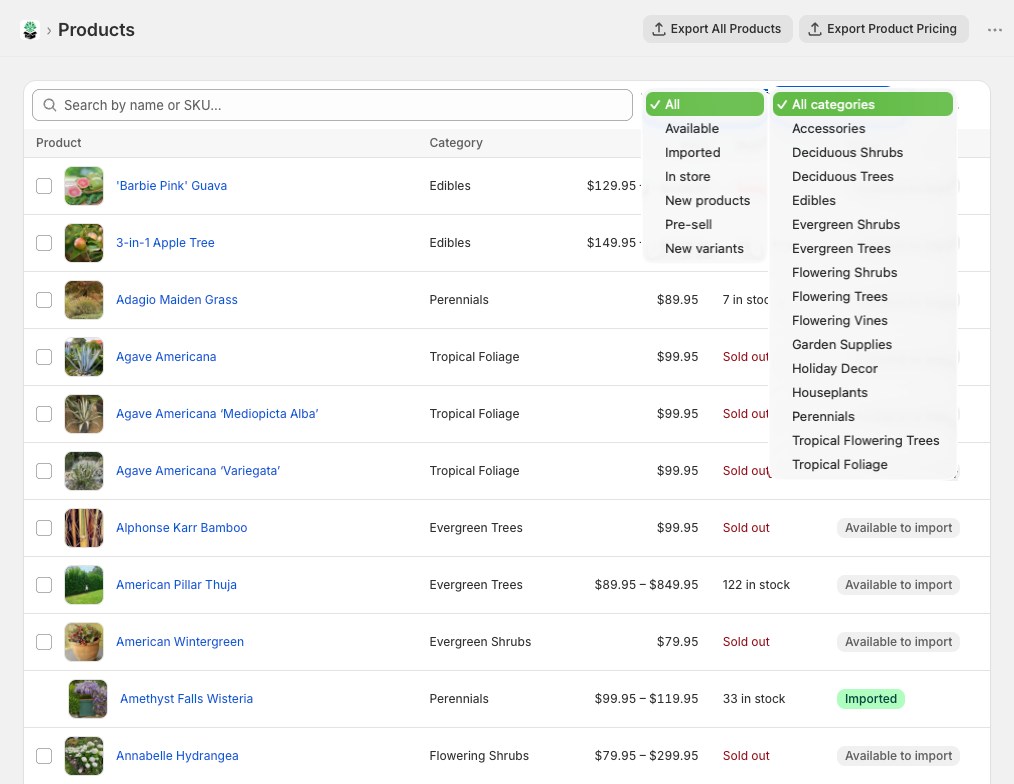Click Amethyst Falls Wisteria thumbnail
The image size is (1014, 784).
tap(88, 698)
